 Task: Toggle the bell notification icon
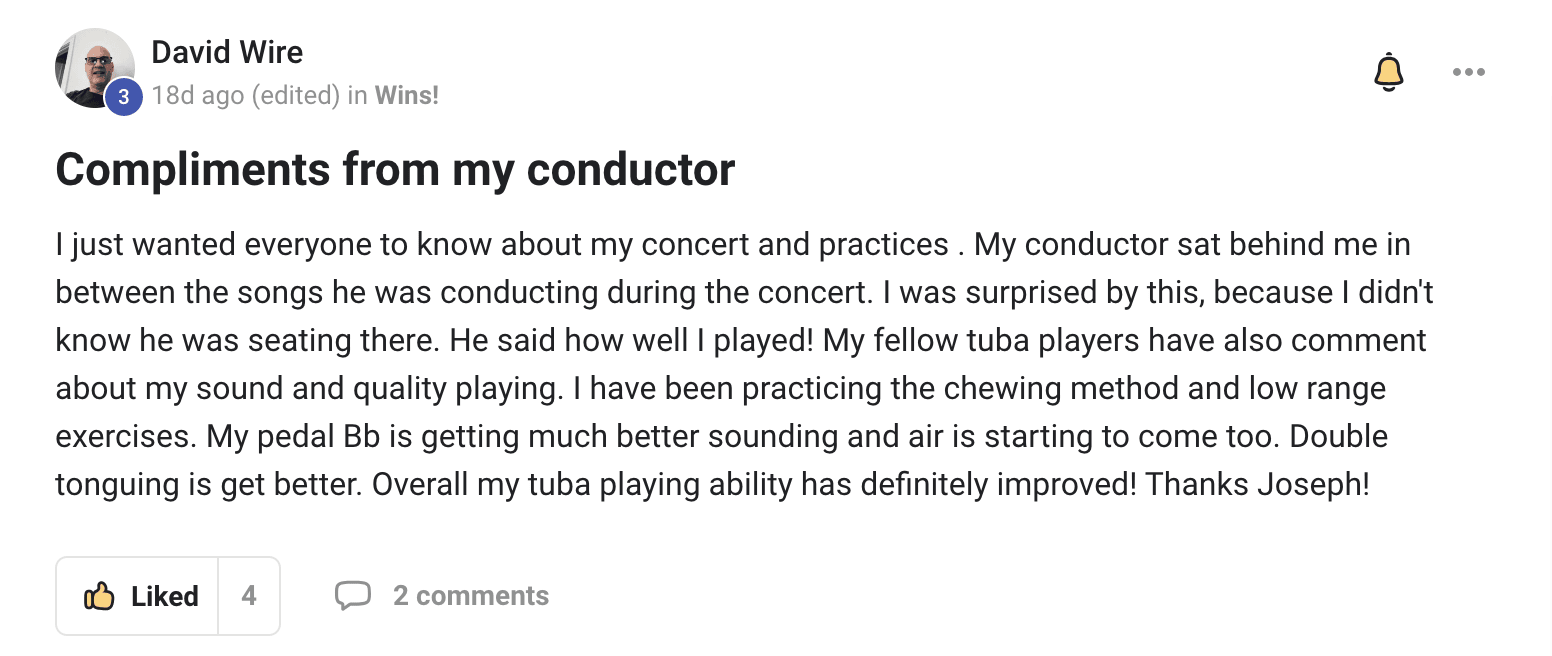(x=1388, y=73)
